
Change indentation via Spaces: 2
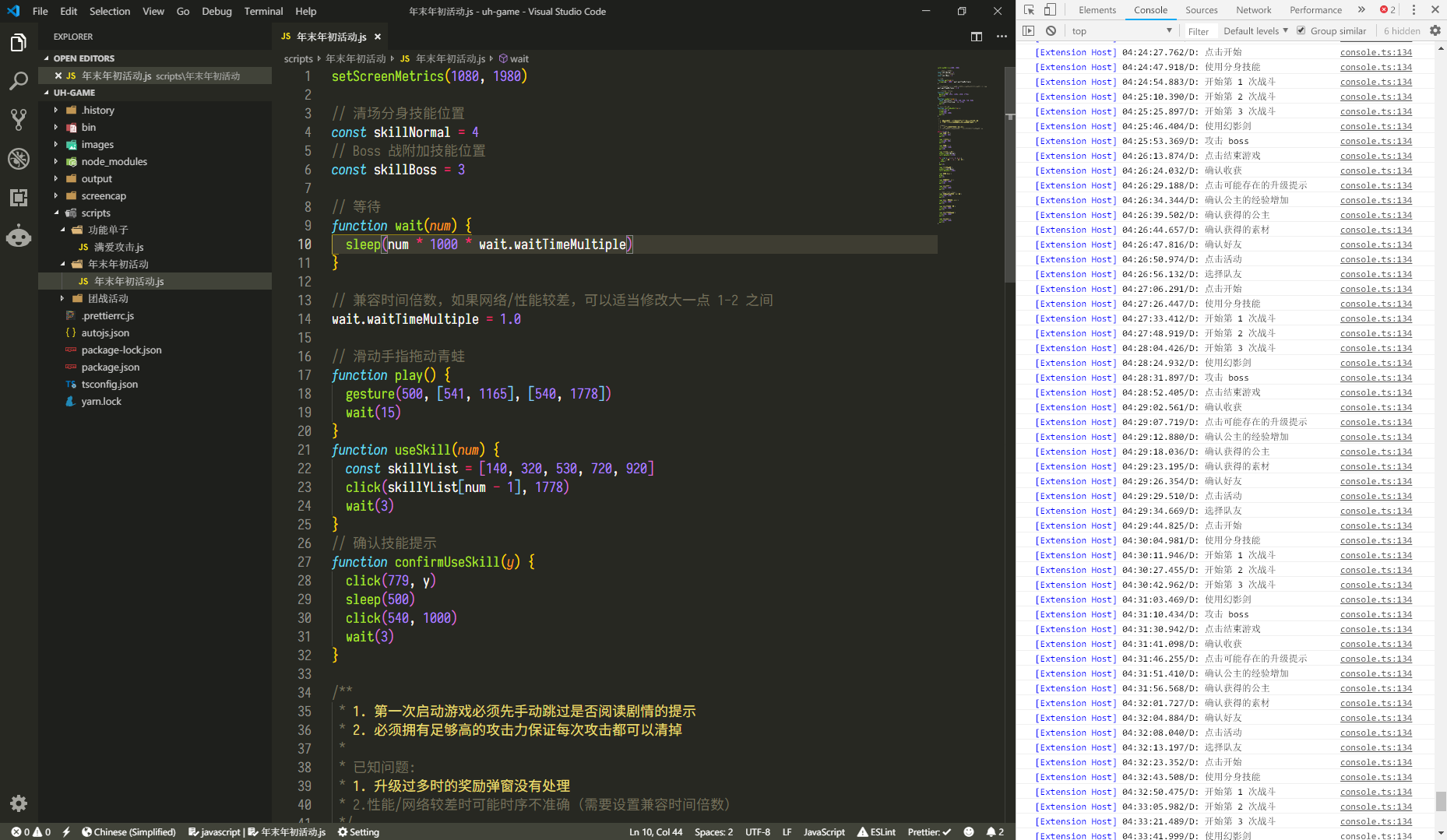(x=713, y=831)
